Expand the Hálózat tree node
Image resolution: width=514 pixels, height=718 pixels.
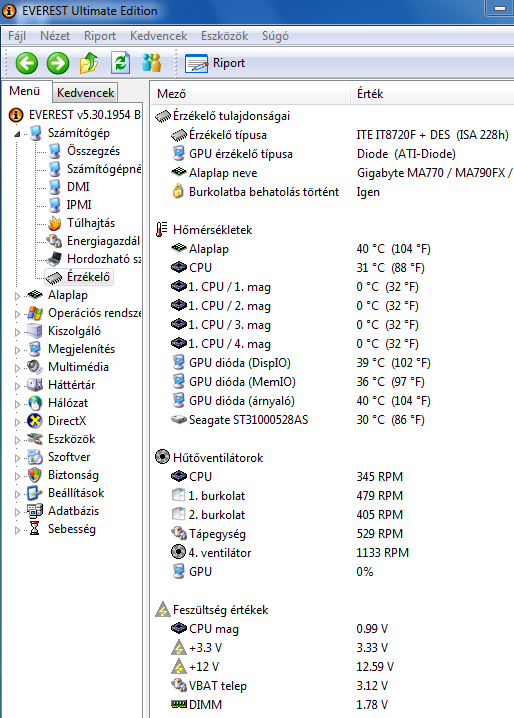(17, 403)
